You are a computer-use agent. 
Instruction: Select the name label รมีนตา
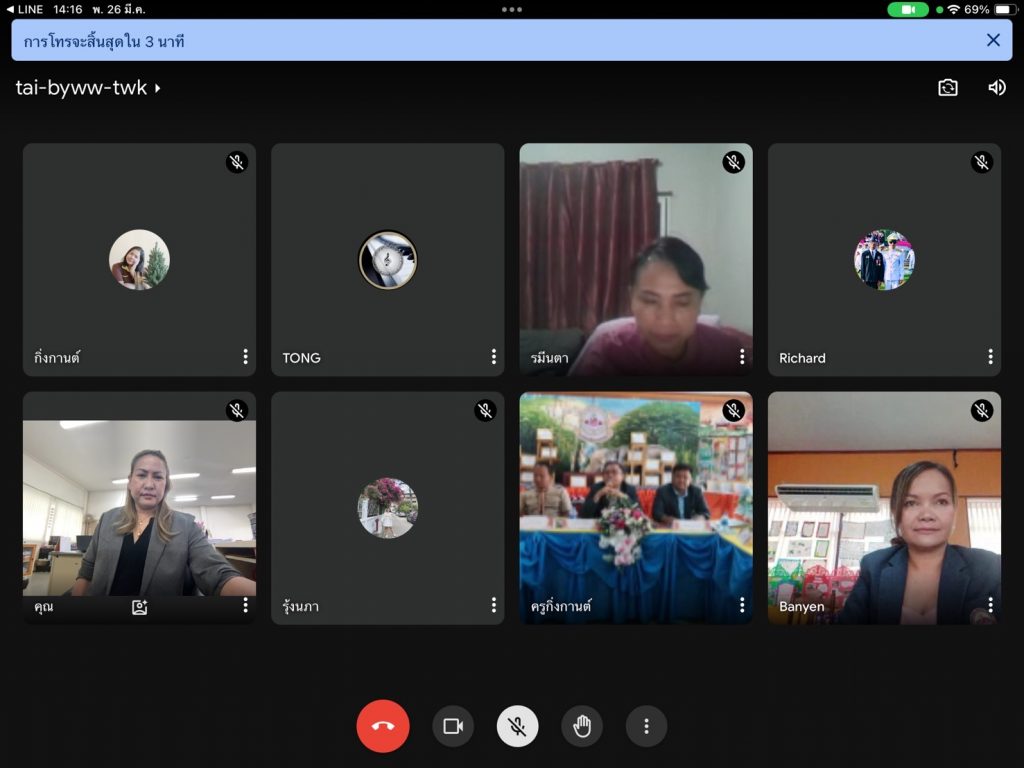coord(549,357)
